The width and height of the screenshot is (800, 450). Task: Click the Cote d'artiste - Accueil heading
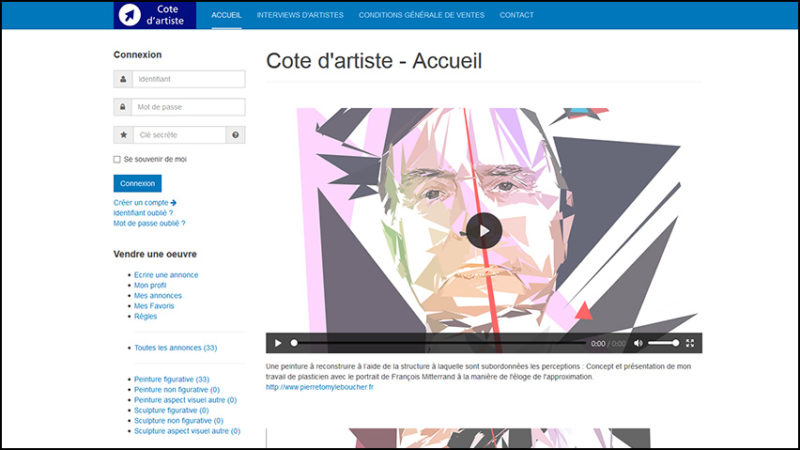374,61
